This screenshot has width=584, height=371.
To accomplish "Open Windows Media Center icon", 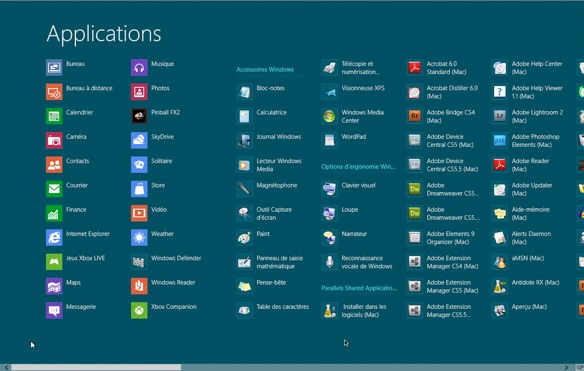I will coord(330,116).
